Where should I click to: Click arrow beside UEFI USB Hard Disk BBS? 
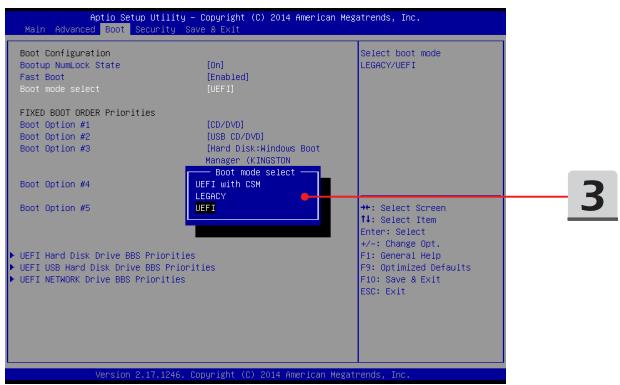[x=12, y=267]
